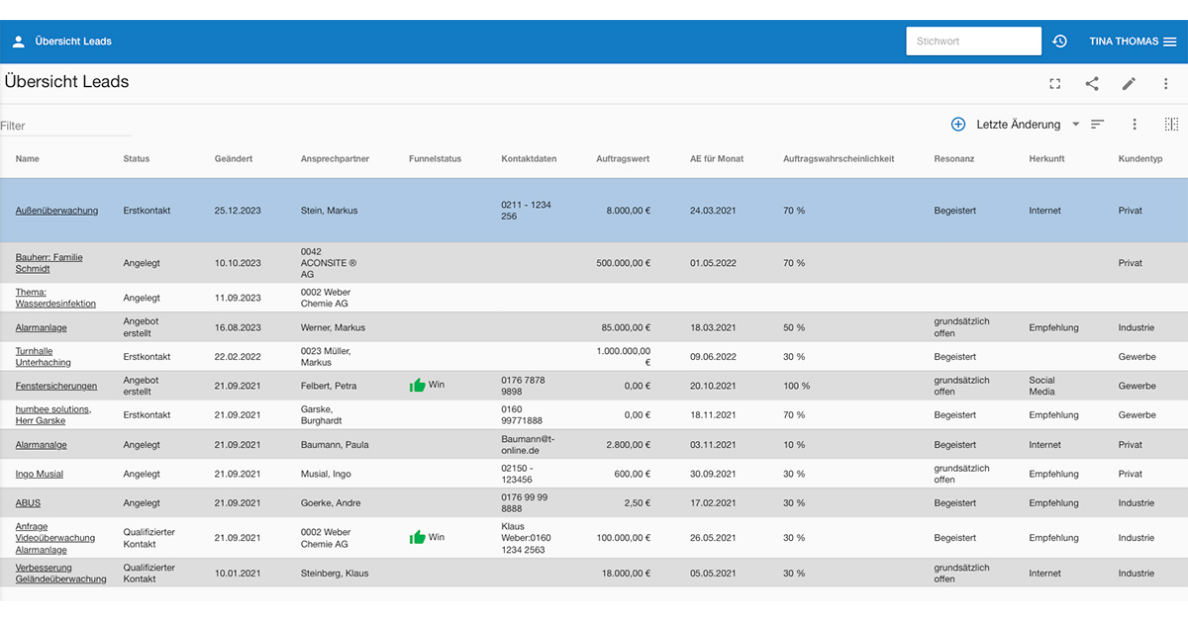Expand the Letzte Änderung sort dropdown
This screenshot has width=1188, height=621.
point(1076,125)
